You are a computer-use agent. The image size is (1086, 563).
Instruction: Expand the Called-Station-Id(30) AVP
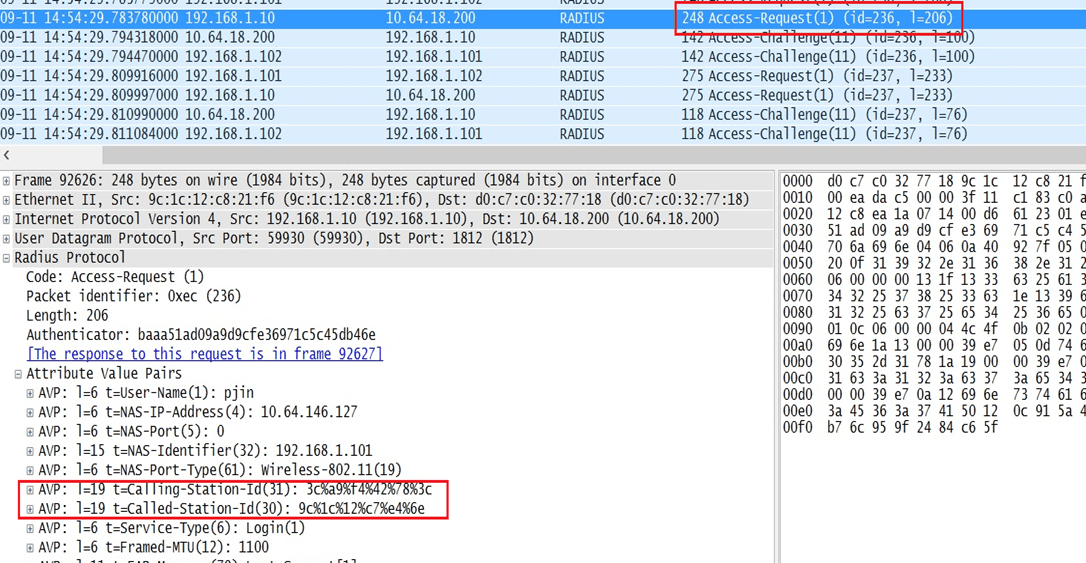pyautogui.click(x=30, y=509)
